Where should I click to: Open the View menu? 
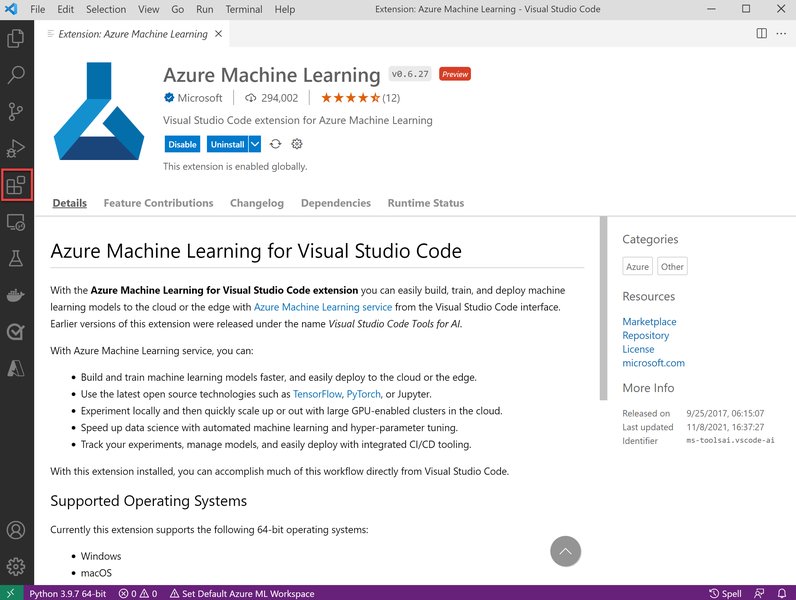point(148,9)
